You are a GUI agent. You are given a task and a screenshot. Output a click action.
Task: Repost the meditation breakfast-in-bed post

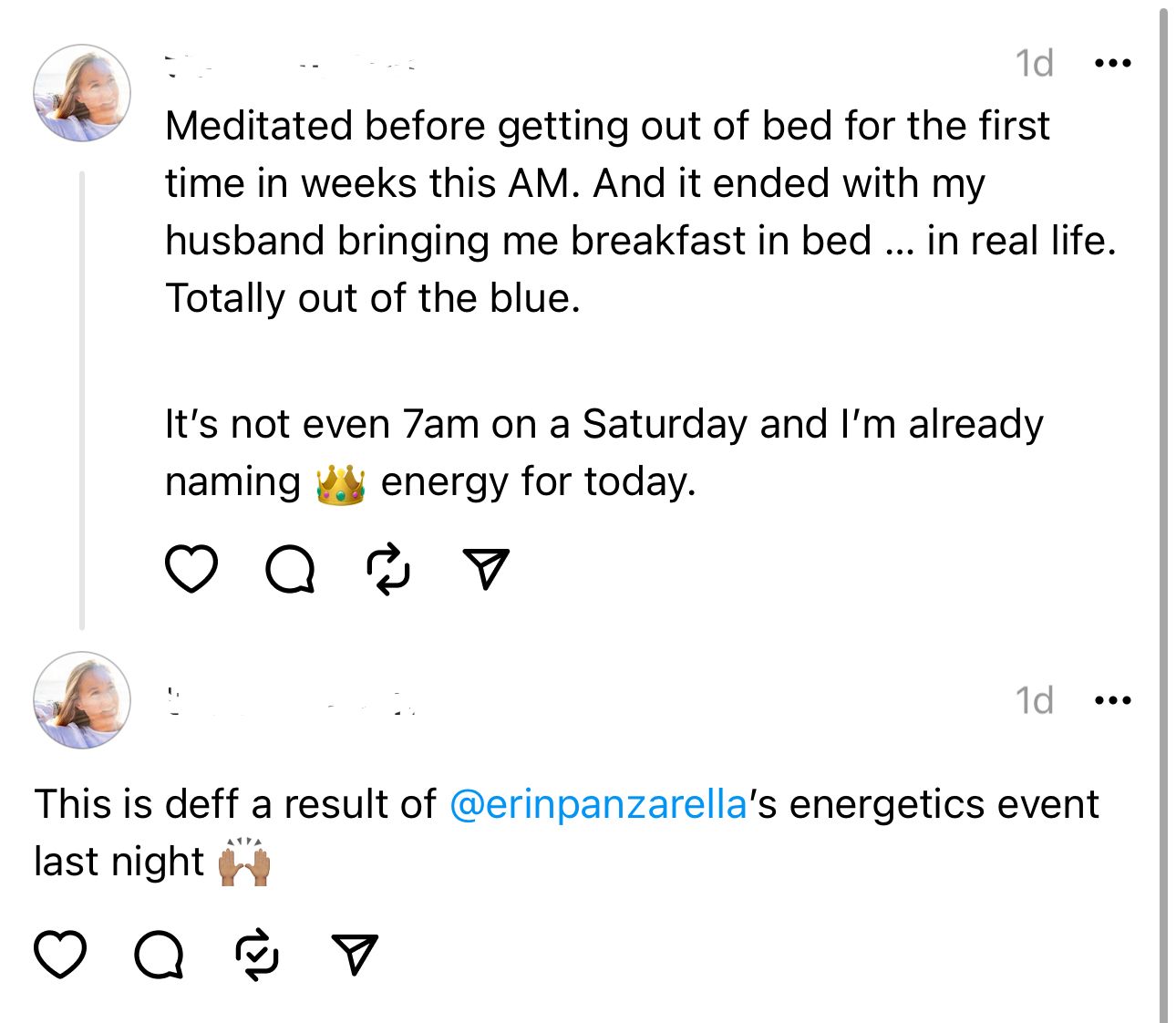pyautogui.click(x=388, y=569)
